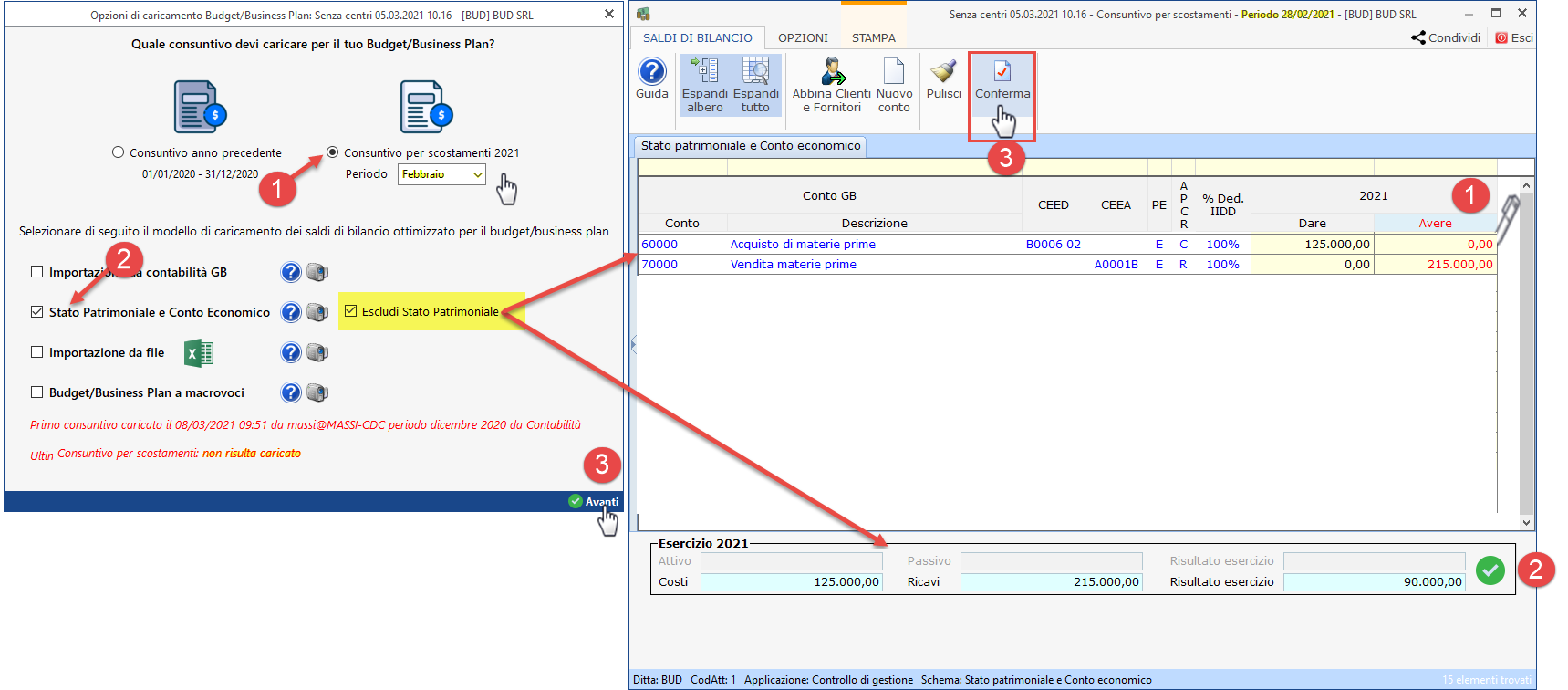Select Stato patrimoniale e Conto economico sheet tab
The height and width of the screenshot is (690, 1568).
point(751,146)
